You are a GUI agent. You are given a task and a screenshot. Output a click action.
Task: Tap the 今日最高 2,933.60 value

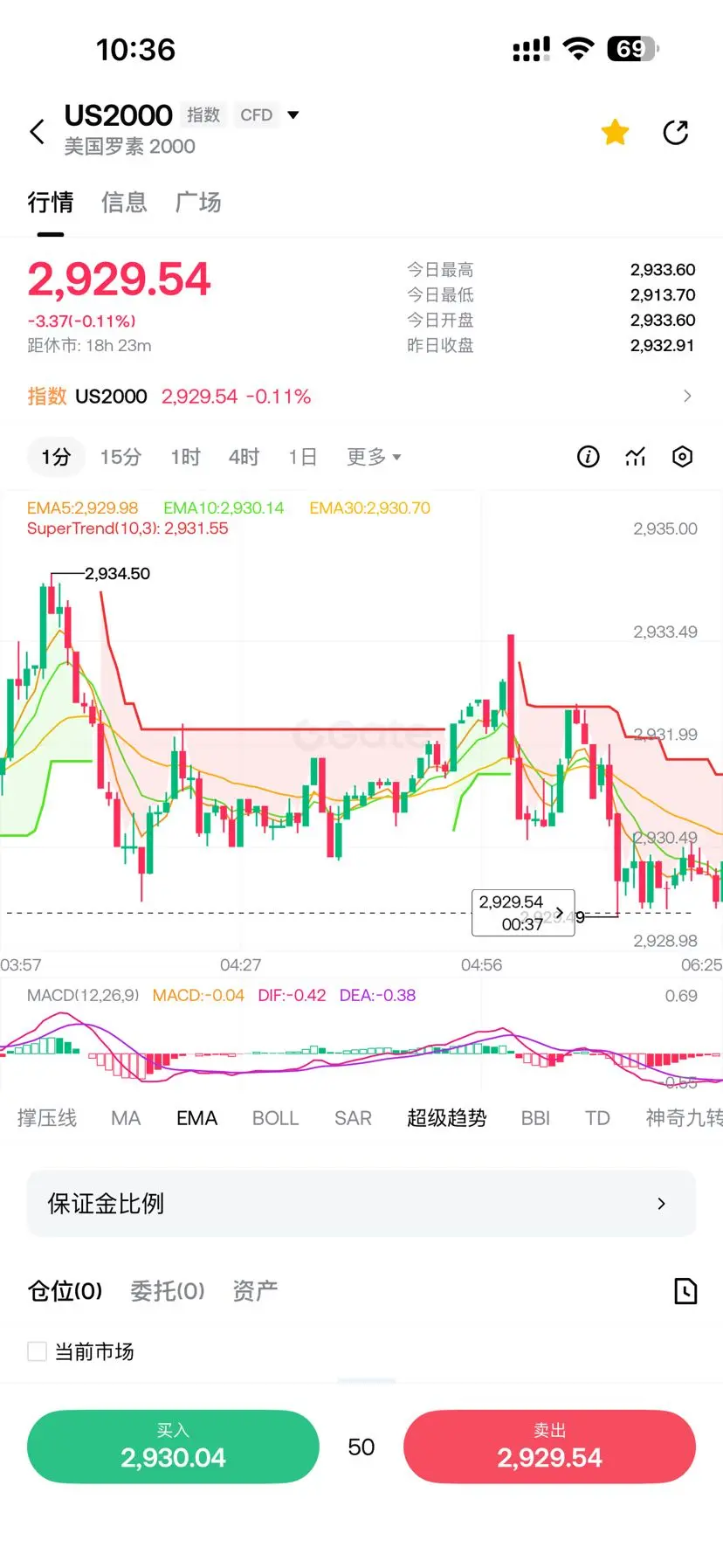pos(663,270)
